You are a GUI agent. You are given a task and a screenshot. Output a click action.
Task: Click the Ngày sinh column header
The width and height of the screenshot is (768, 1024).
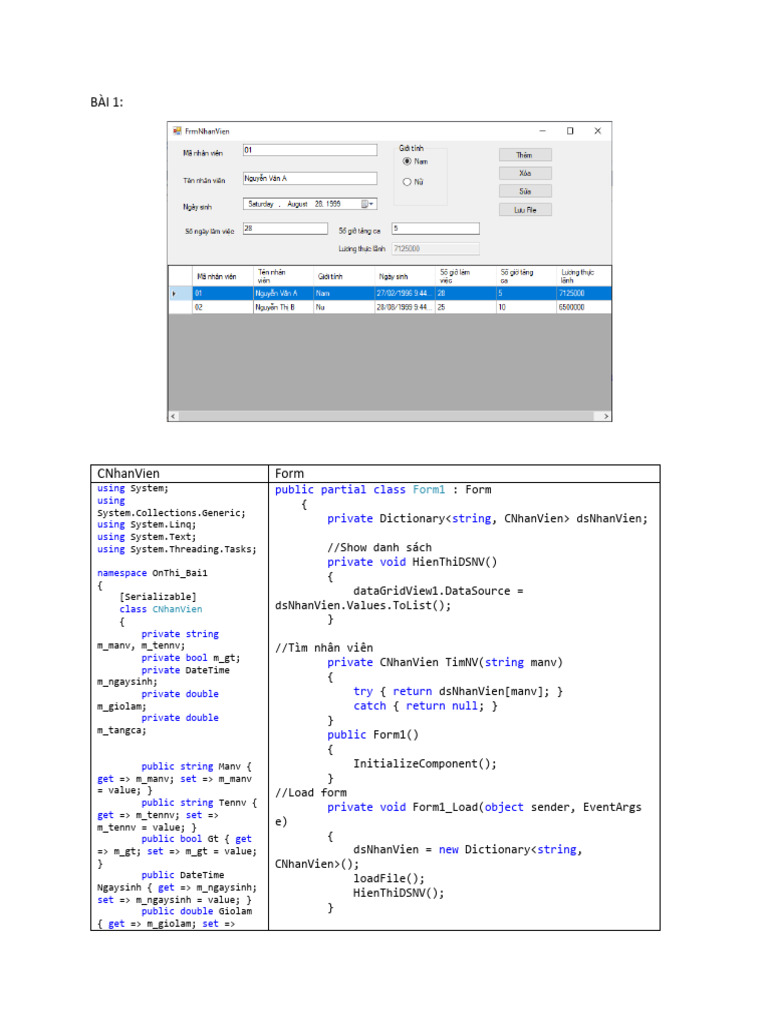[394, 276]
